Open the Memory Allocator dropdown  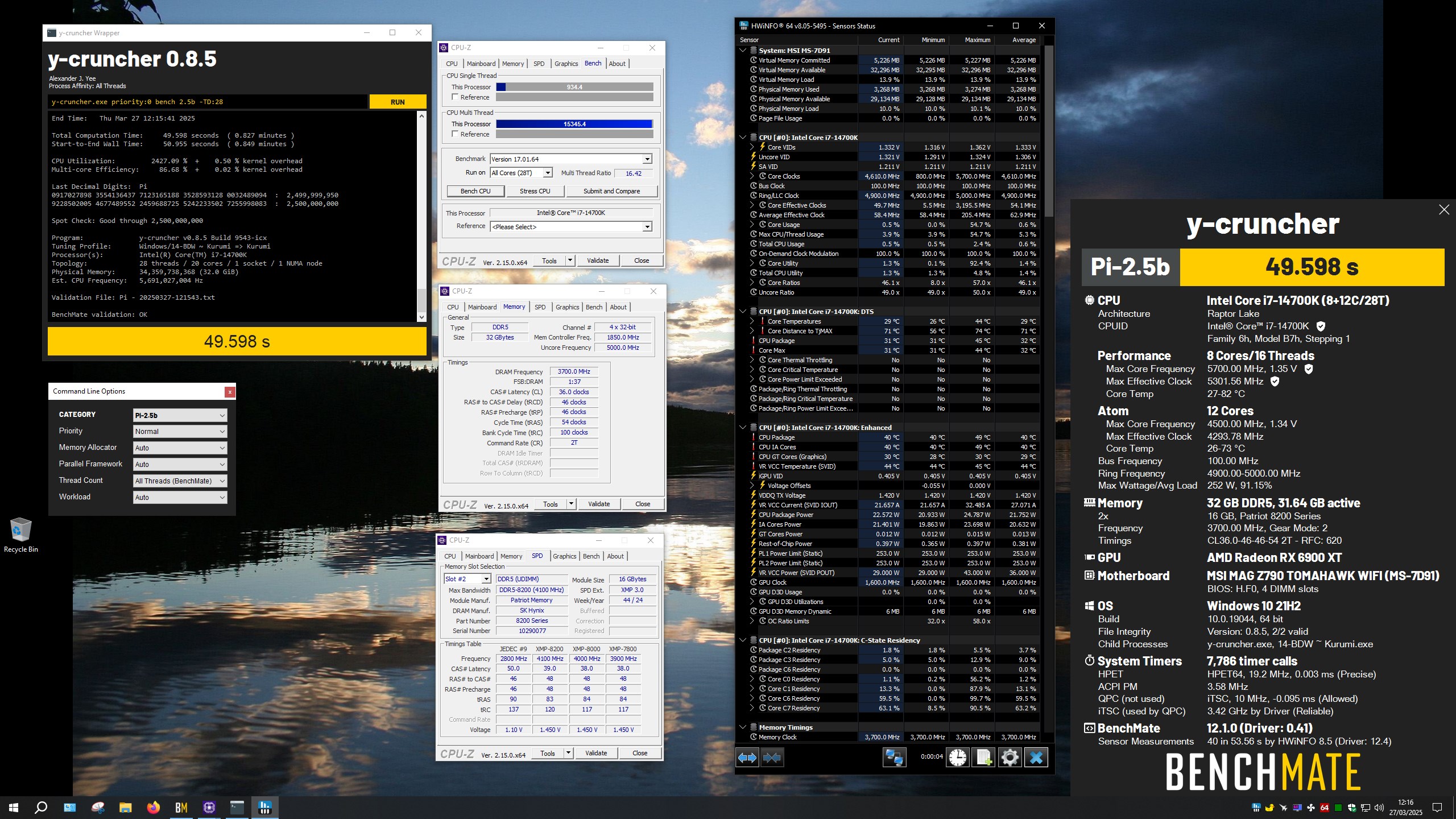point(180,448)
